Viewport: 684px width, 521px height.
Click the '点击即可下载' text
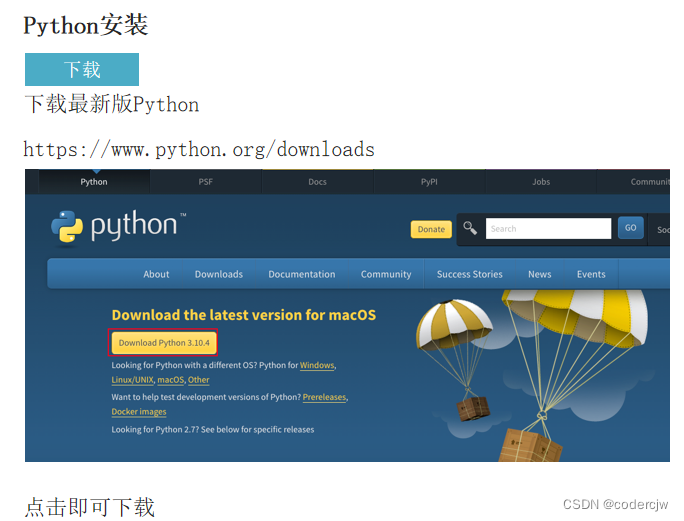click(90, 507)
